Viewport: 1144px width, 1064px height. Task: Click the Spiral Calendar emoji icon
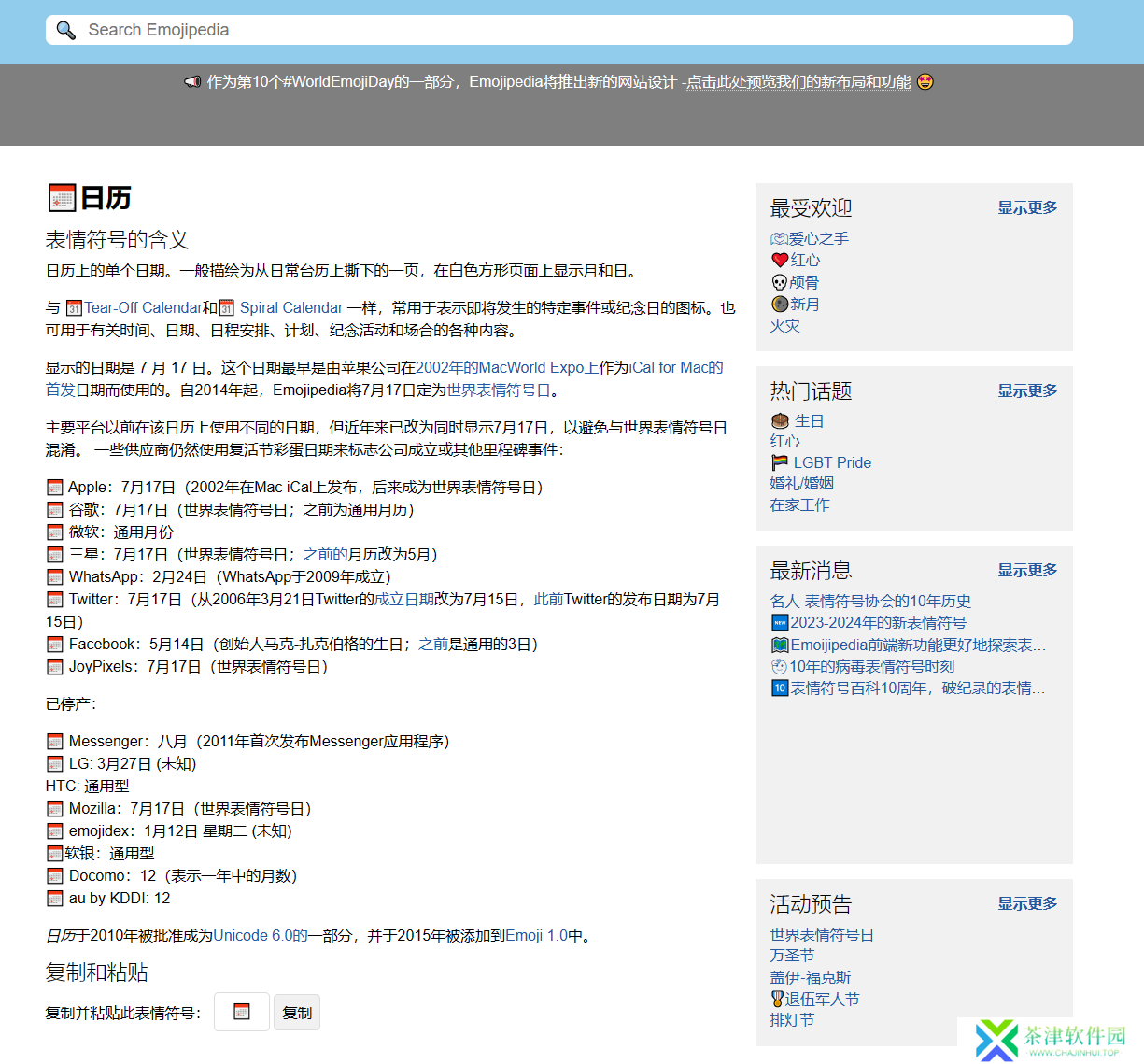226,308
